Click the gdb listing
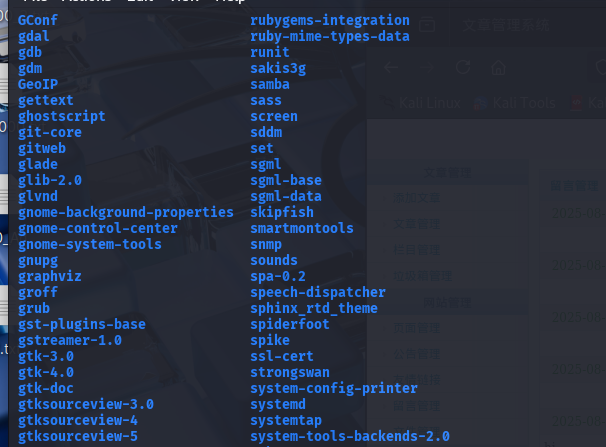Image resolution: width=606 pixels, height=447 pixels. click(30, 52)
